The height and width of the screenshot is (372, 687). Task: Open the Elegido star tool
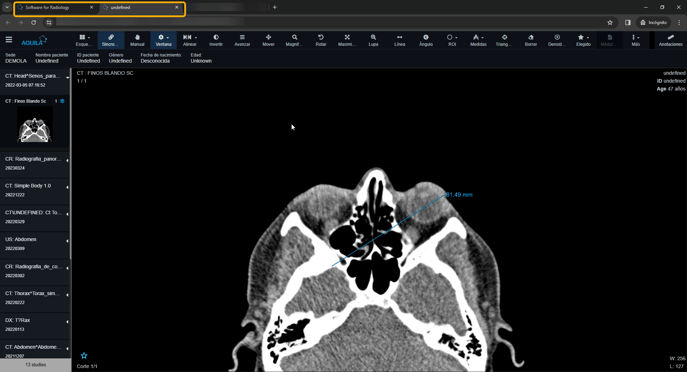[583, 40]
